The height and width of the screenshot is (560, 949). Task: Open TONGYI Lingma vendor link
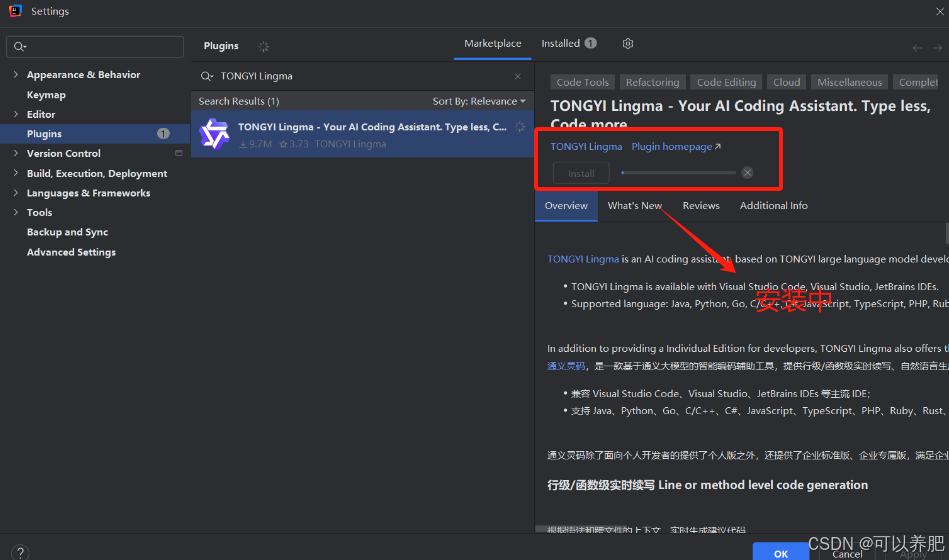point(586,147)
